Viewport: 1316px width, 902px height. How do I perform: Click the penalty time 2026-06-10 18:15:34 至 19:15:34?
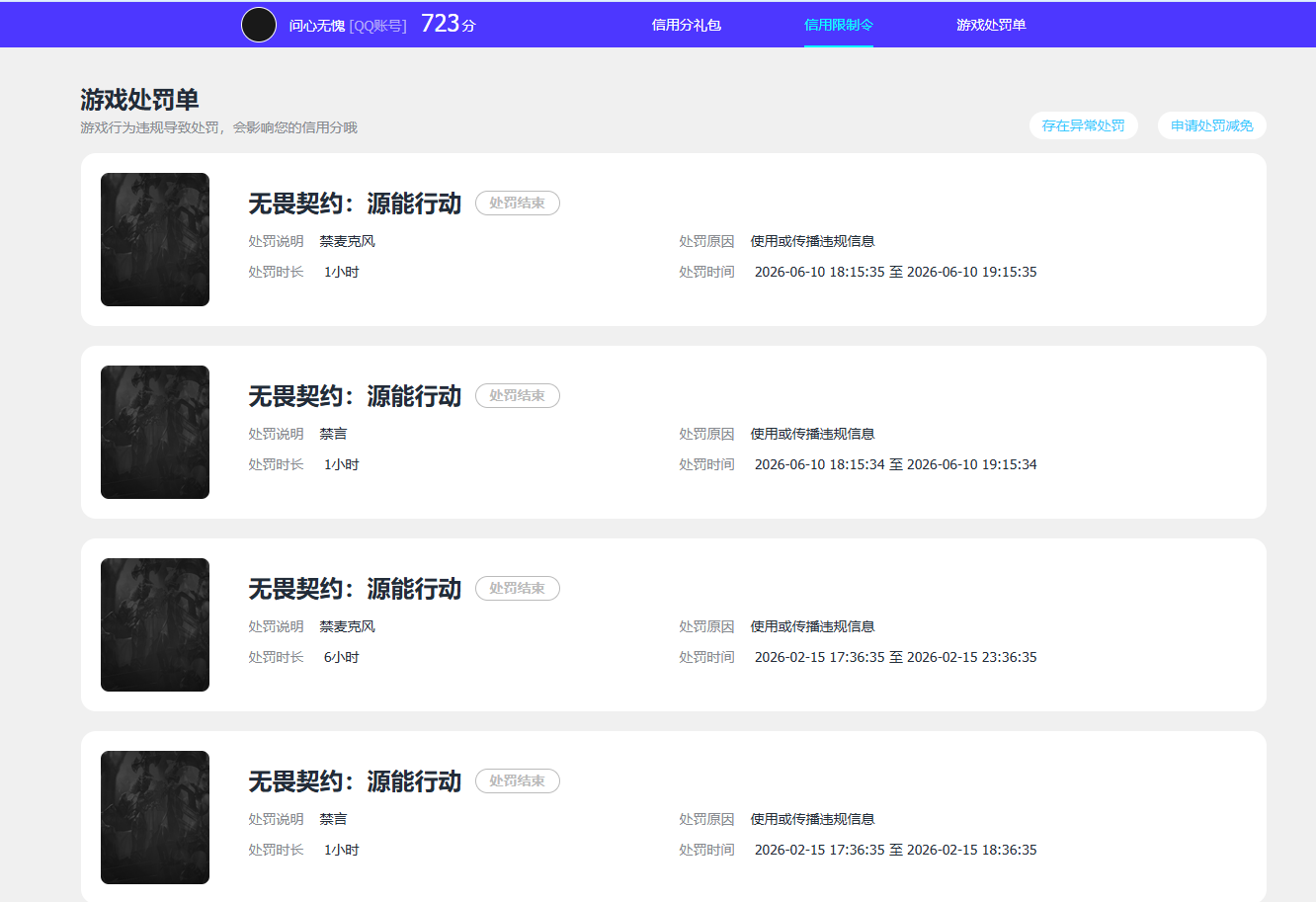pyautogui.click(x=896, y=464)
